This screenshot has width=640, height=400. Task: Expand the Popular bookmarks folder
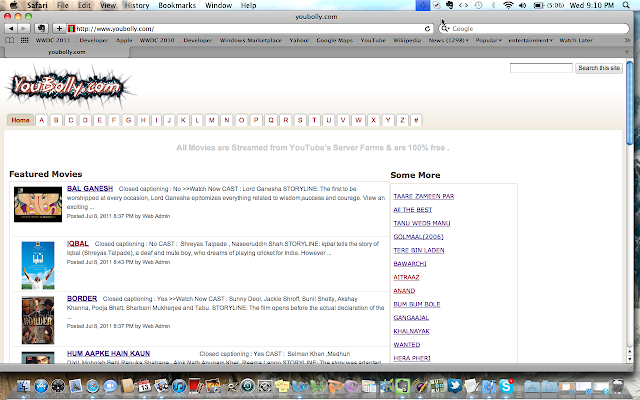point(488,40)
